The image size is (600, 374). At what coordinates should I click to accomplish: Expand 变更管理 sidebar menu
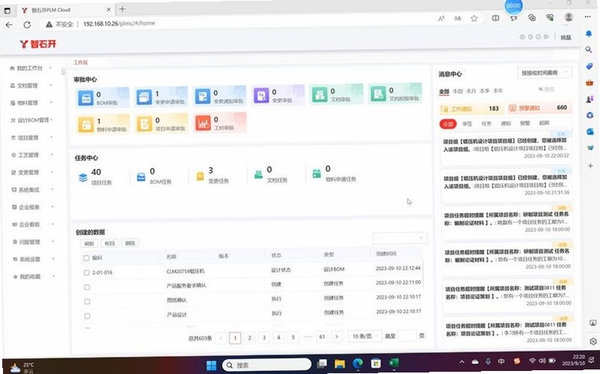point(31,172)
